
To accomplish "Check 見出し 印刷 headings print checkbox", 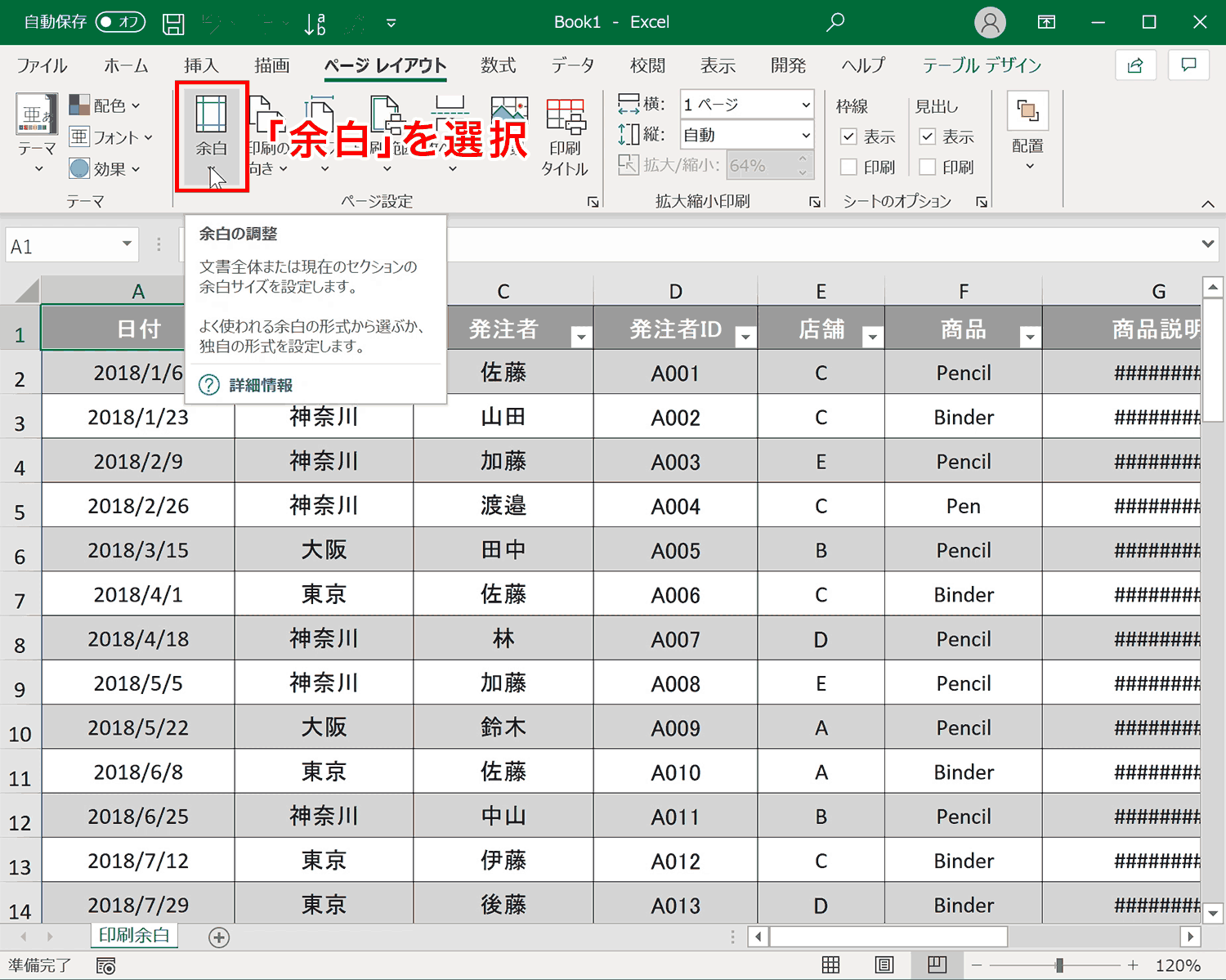I will [x=928, y=167].
